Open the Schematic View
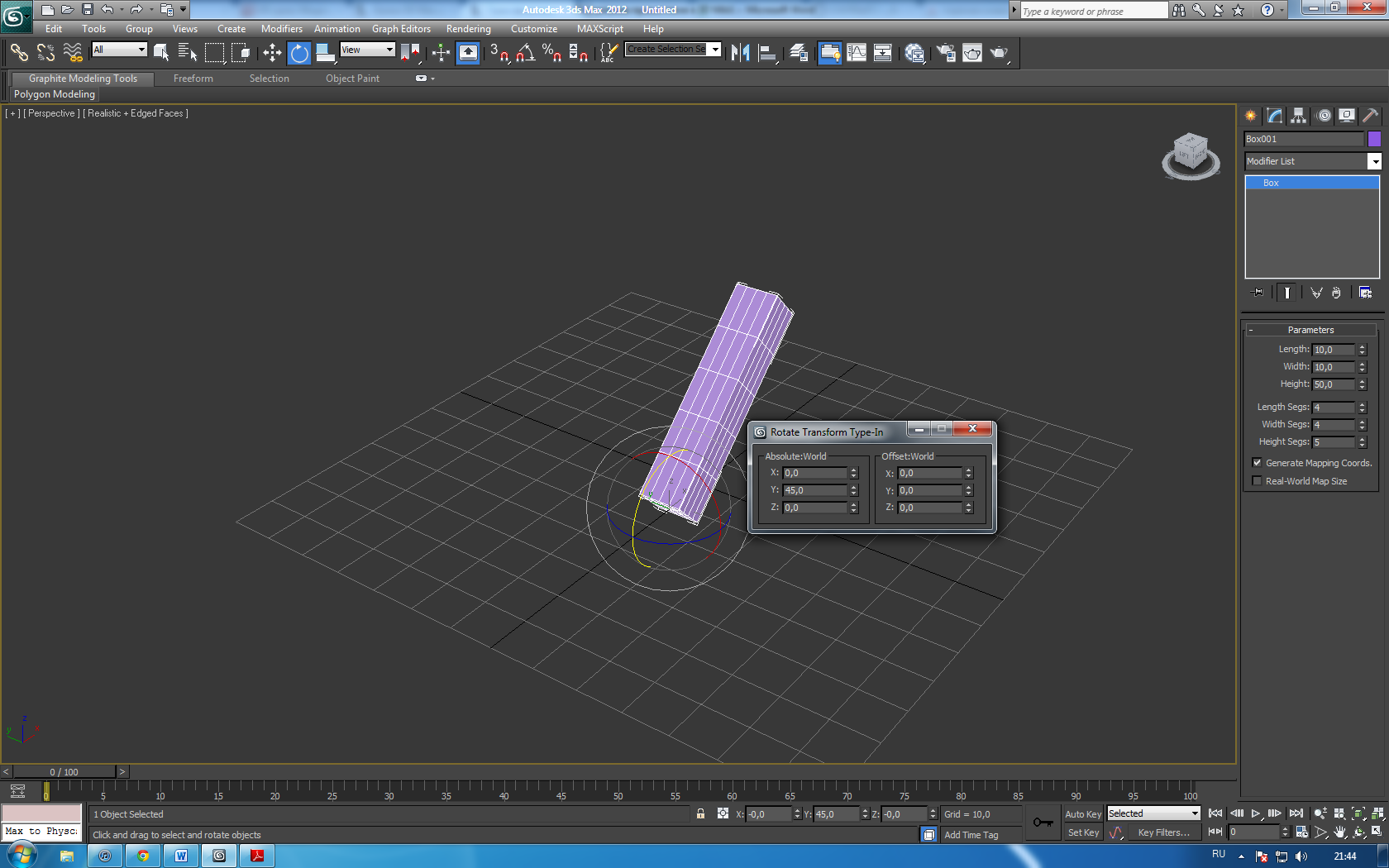The height and width of the screenshot is (868, 1389). click(883, 53)
